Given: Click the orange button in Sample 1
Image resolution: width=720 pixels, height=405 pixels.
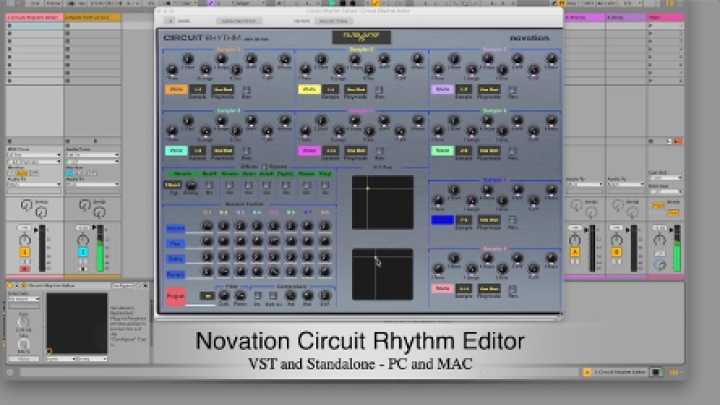Looking at the screenshot, I should click(x=176, y=90).
